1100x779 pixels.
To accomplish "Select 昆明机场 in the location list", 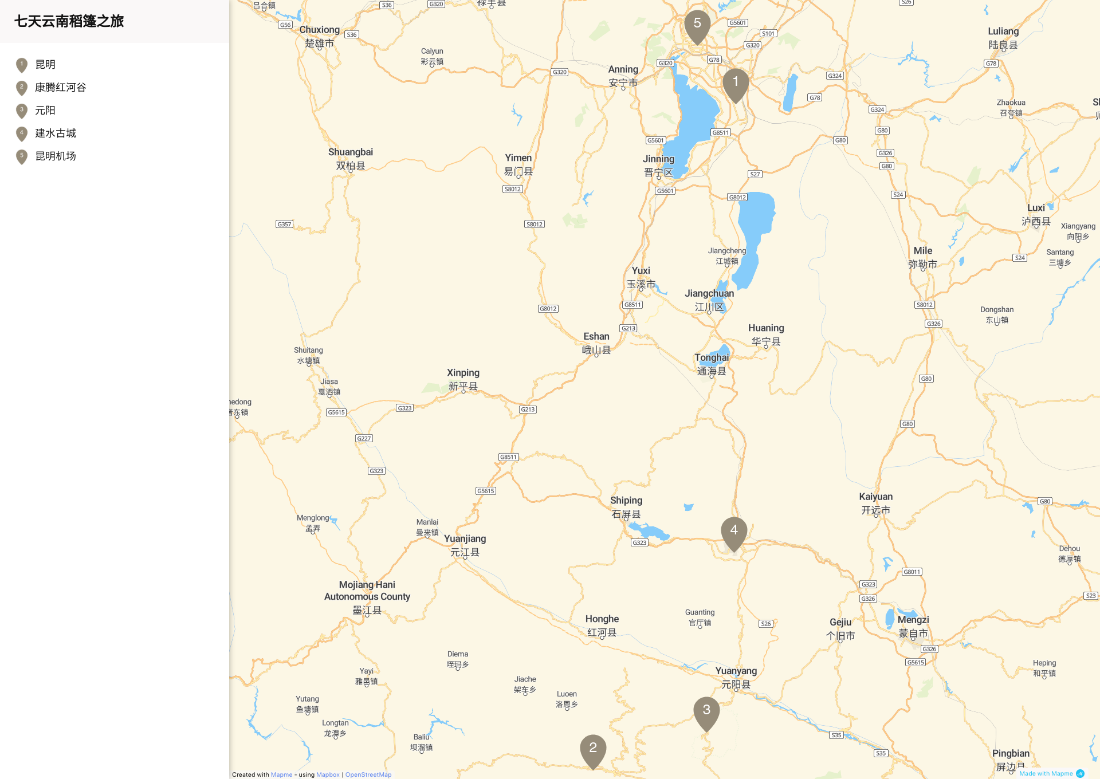I will point(55,156).
